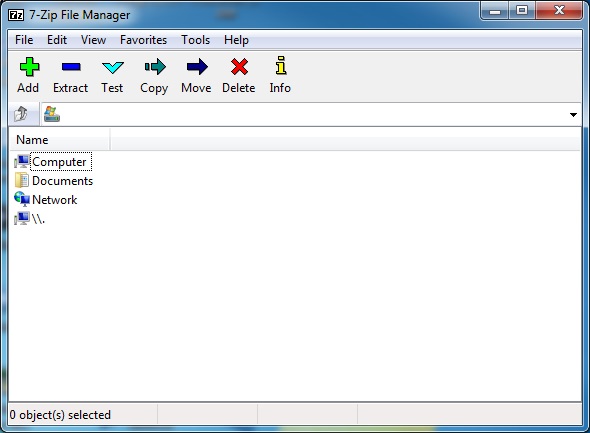The image size is (590, 433).
Task: Select the \\. device icon
Action: (x=22, y=218)
